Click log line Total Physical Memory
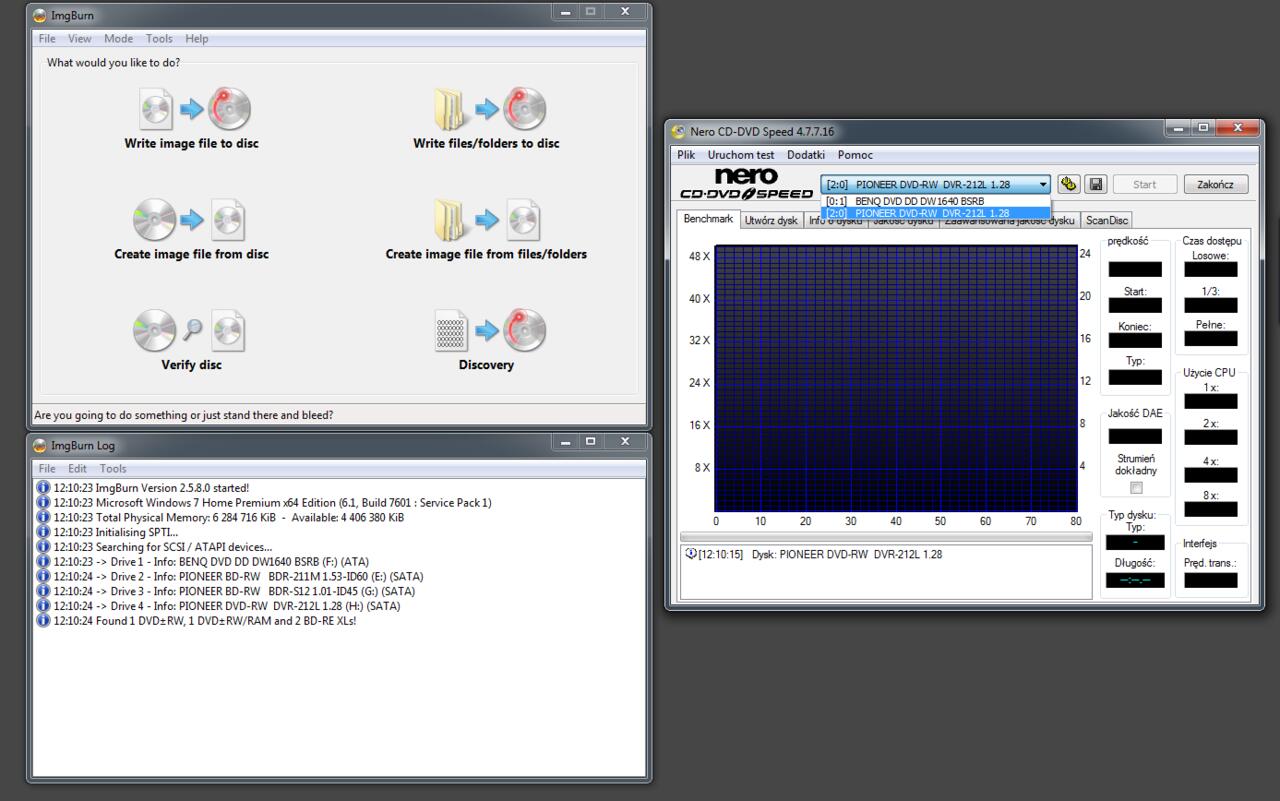This screenshot has width=1280, height=801. (228, 517)
